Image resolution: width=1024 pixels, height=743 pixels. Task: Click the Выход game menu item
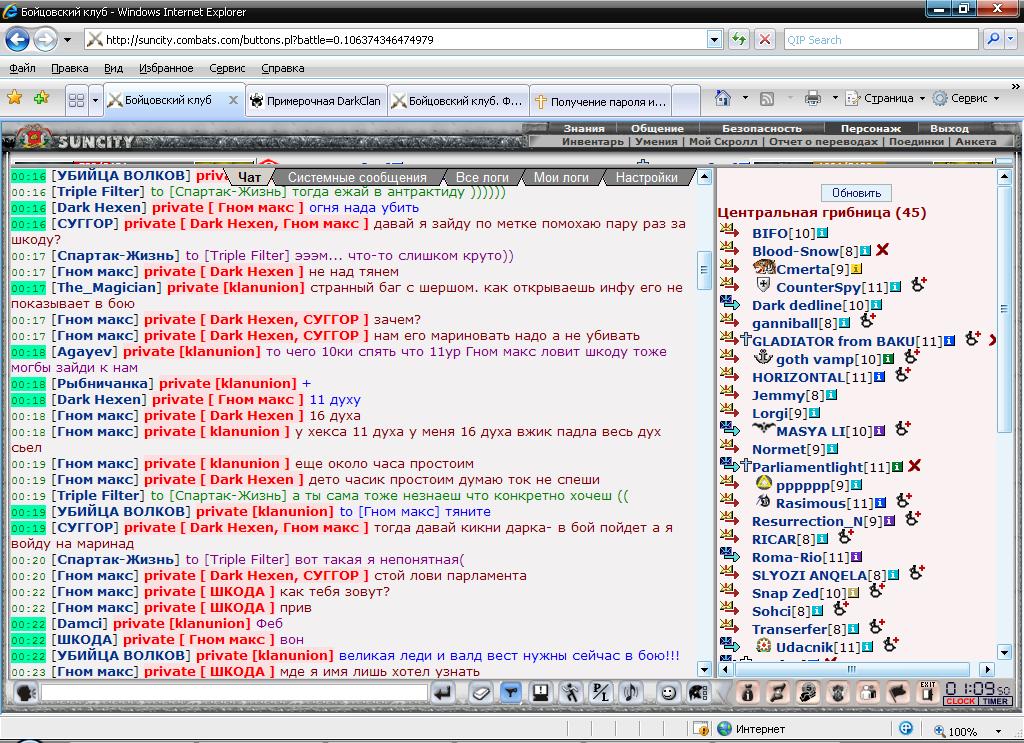(x=949, y=129)
